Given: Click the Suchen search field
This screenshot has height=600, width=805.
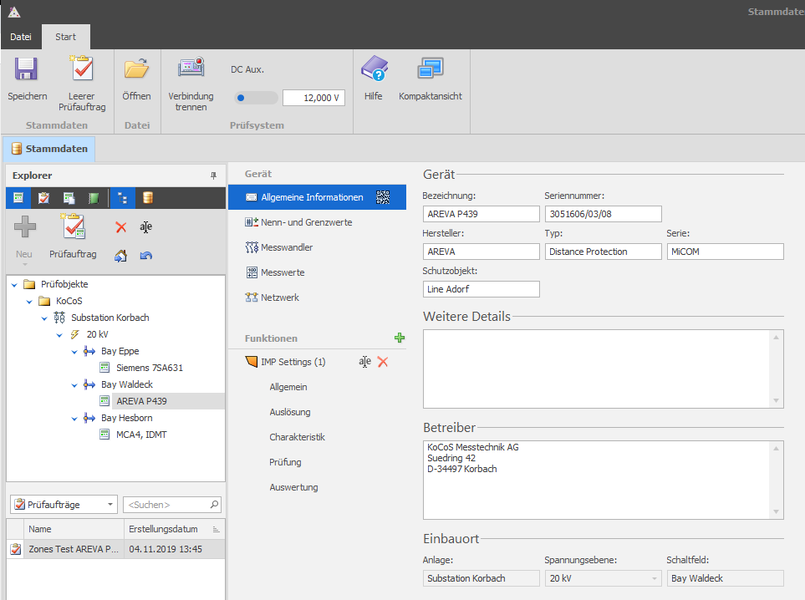Looking at the screenshot, I should [x=172, y=505].
